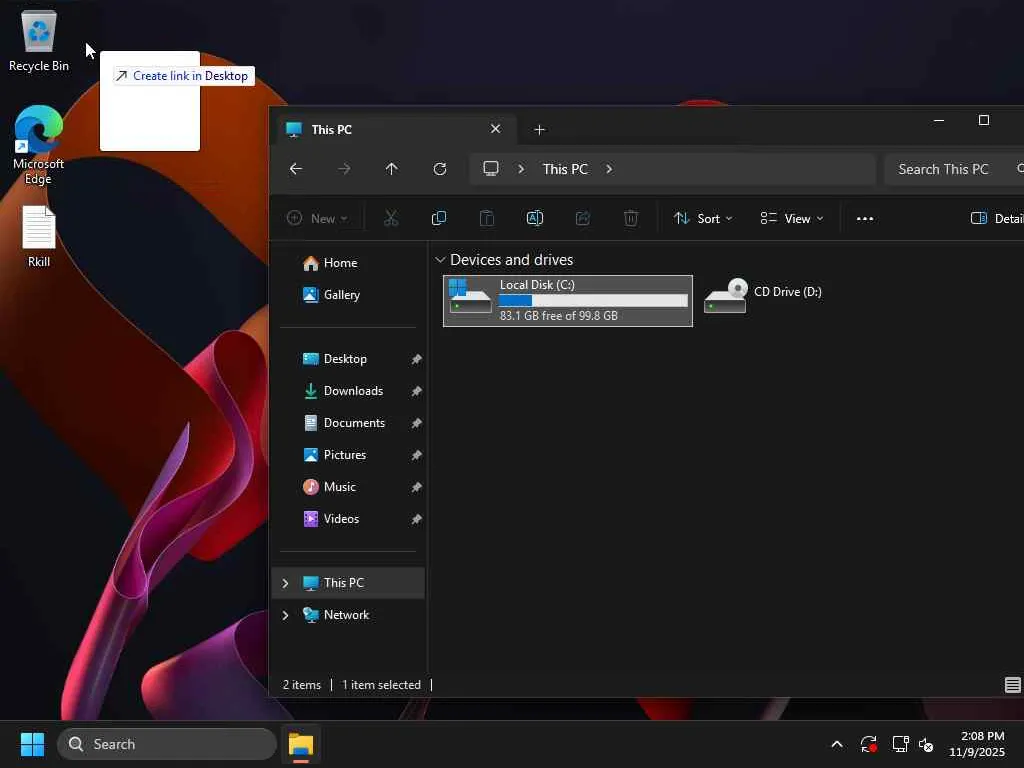
Task: Click the network tray icon
Action: coord(901,744)
